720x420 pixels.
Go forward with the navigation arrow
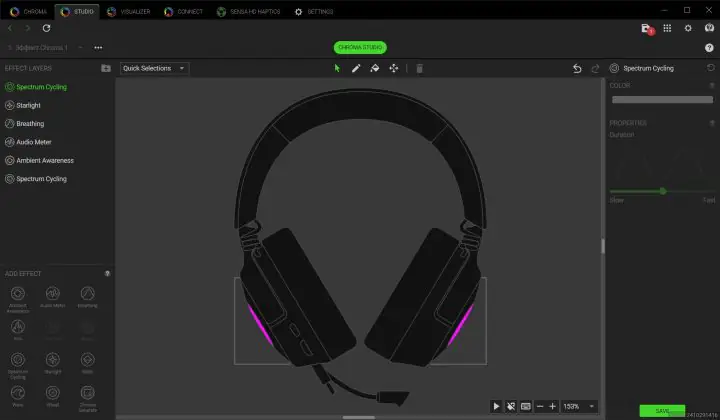click(27, 28)
